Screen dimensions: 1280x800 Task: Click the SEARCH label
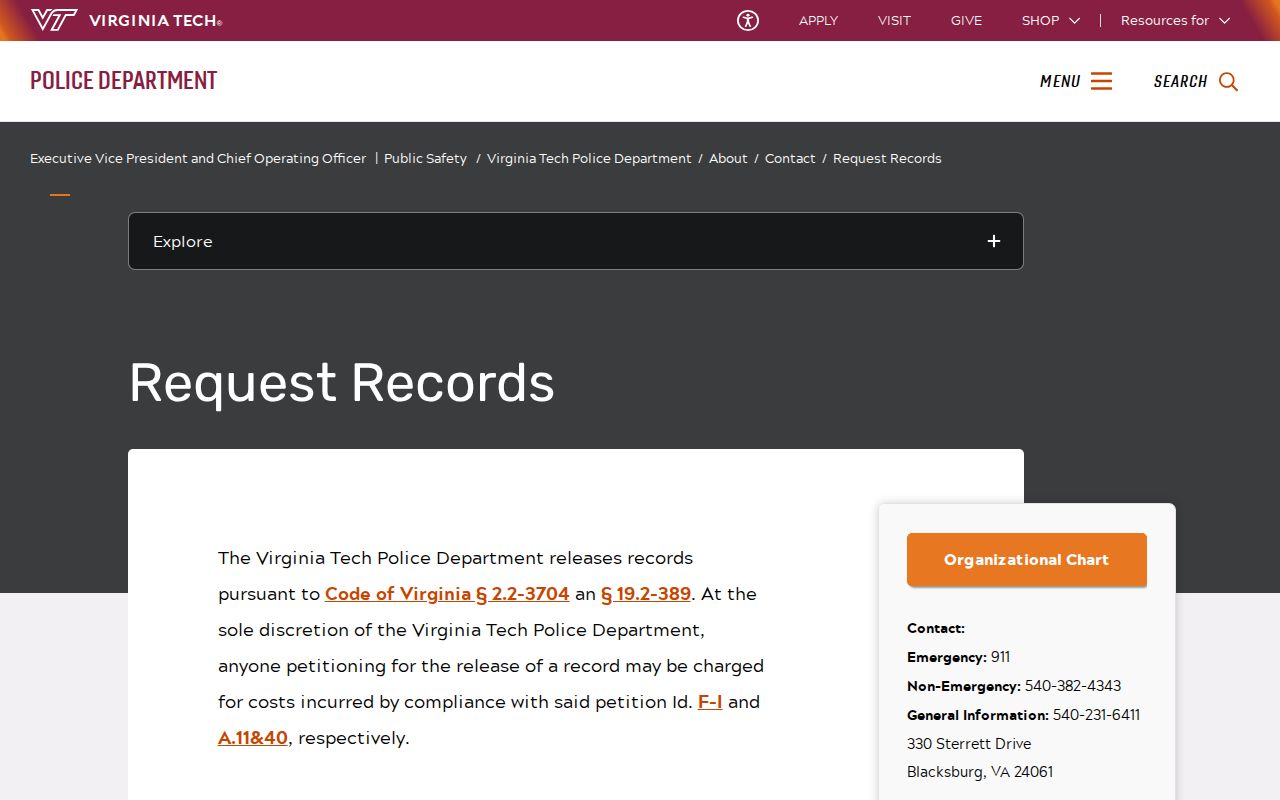click(x=1180, y=81)
